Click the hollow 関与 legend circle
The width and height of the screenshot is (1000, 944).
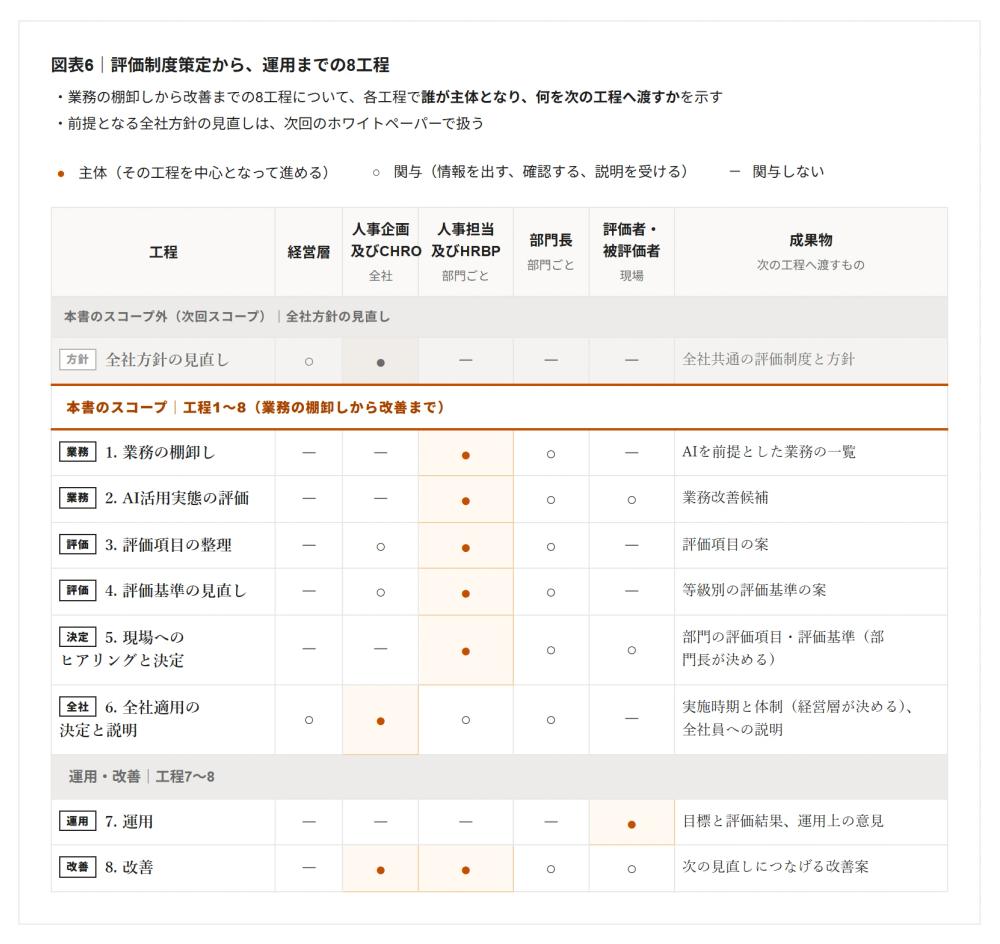[376, 172]
